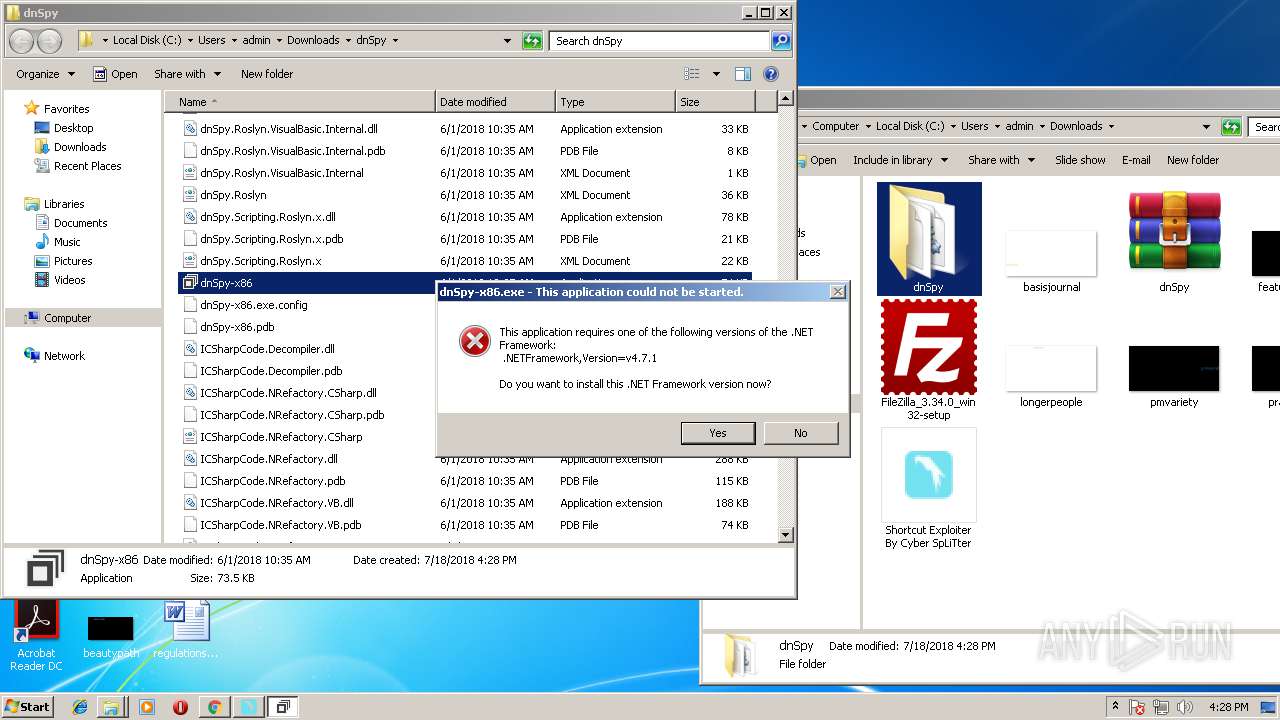This screenshot has width=1280, height=720.
Task: Click Slide show in Downloads window
Action: click(1080, 160)
